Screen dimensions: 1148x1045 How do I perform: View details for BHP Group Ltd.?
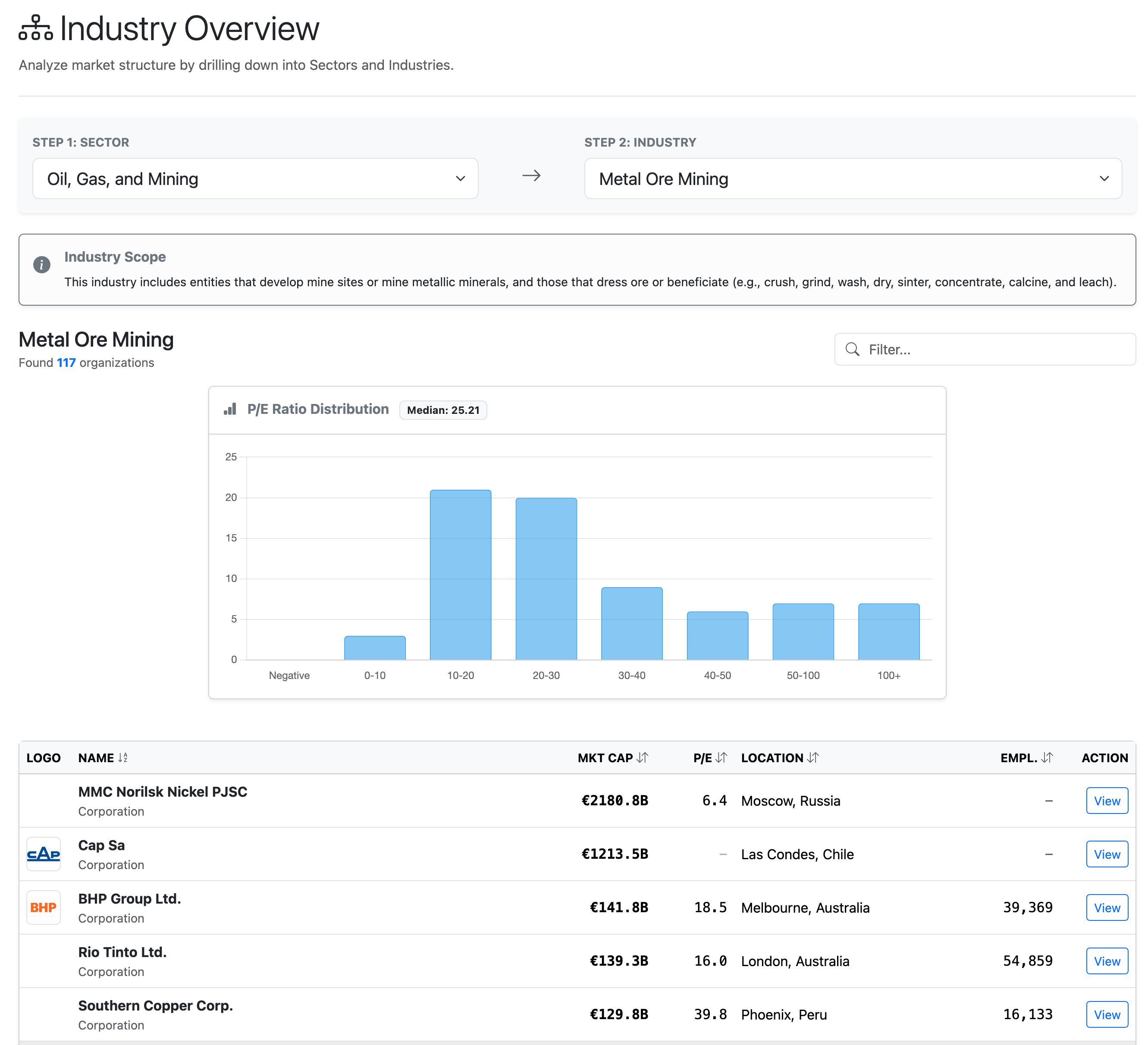1107,907
